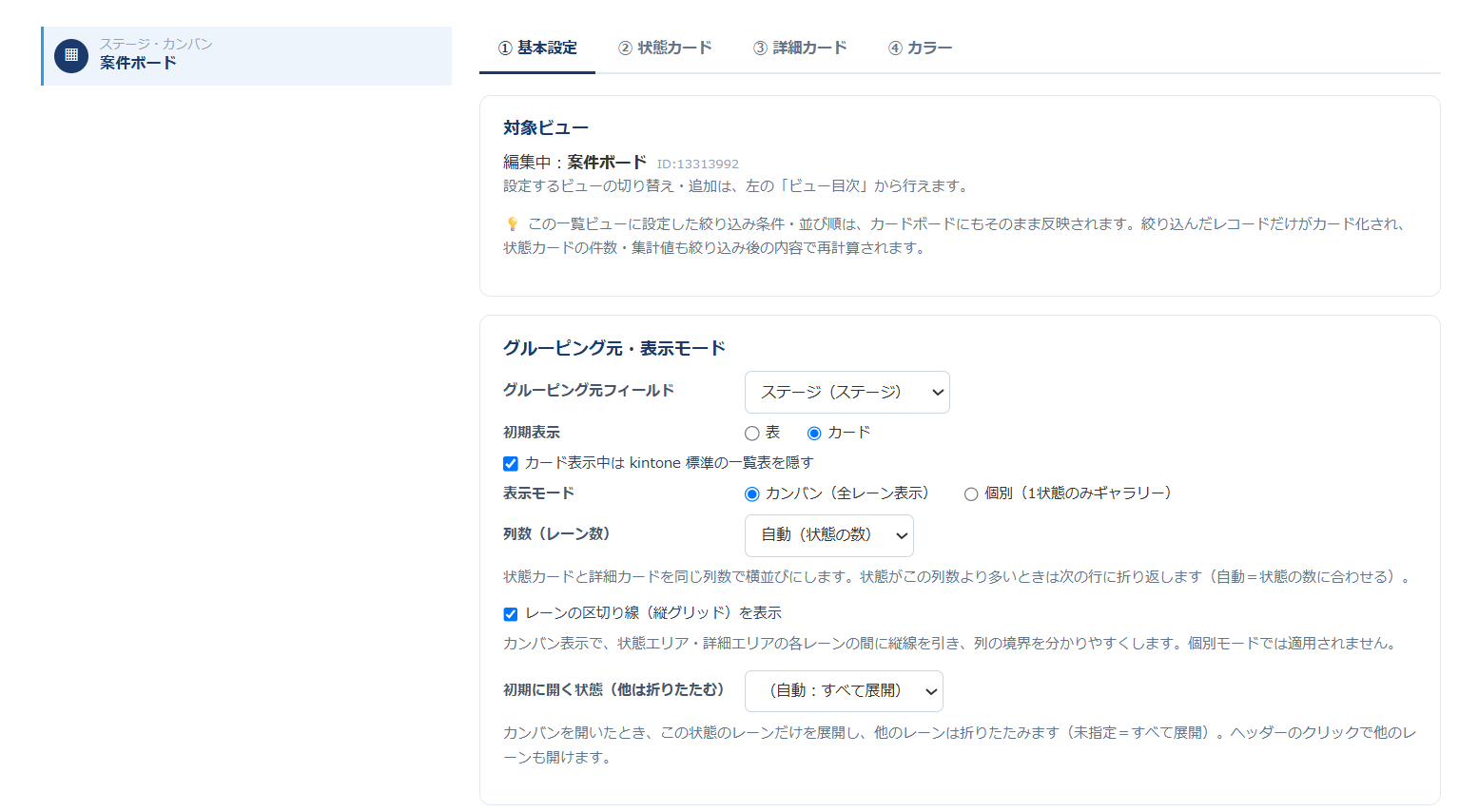This screenshot has width=1459, height=812.
Task: Click the 表示モード field label
Action: pyautogui.click(x=538, y=493)
